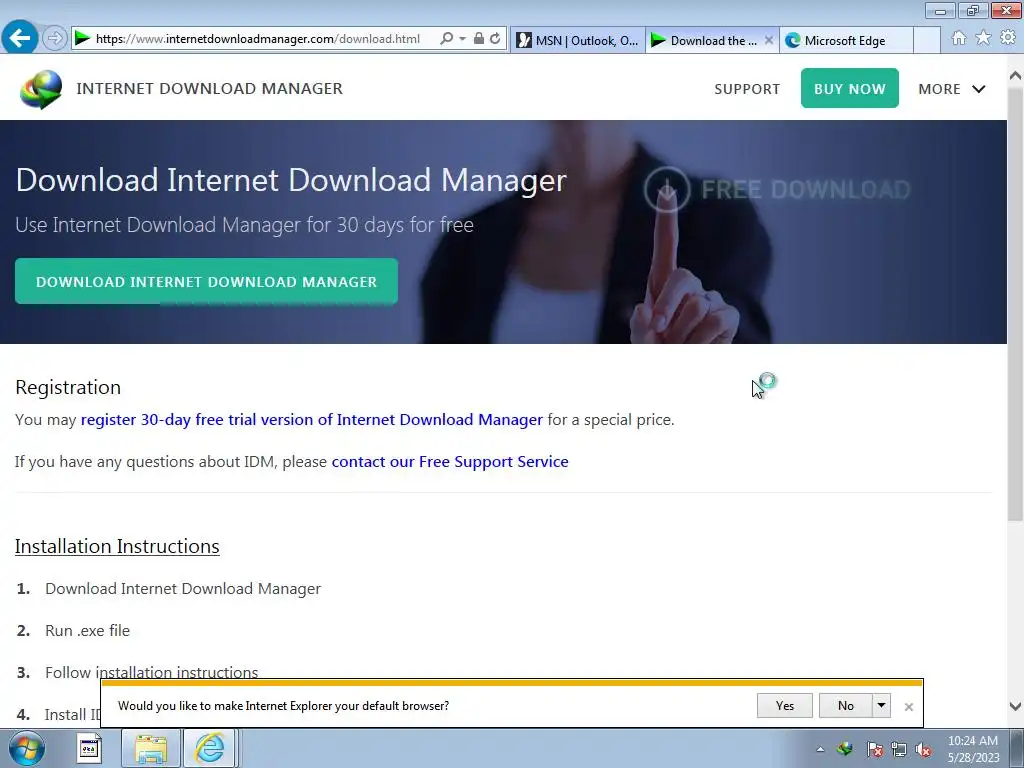Click the IDM globe logo

click(41, 89)
